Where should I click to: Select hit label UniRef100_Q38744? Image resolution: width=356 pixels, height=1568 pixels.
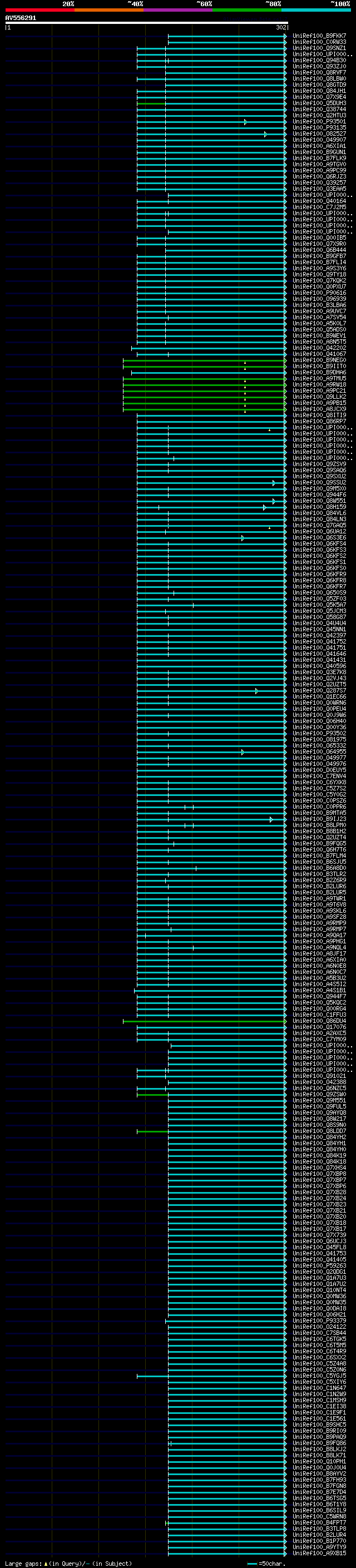point(319,109)
